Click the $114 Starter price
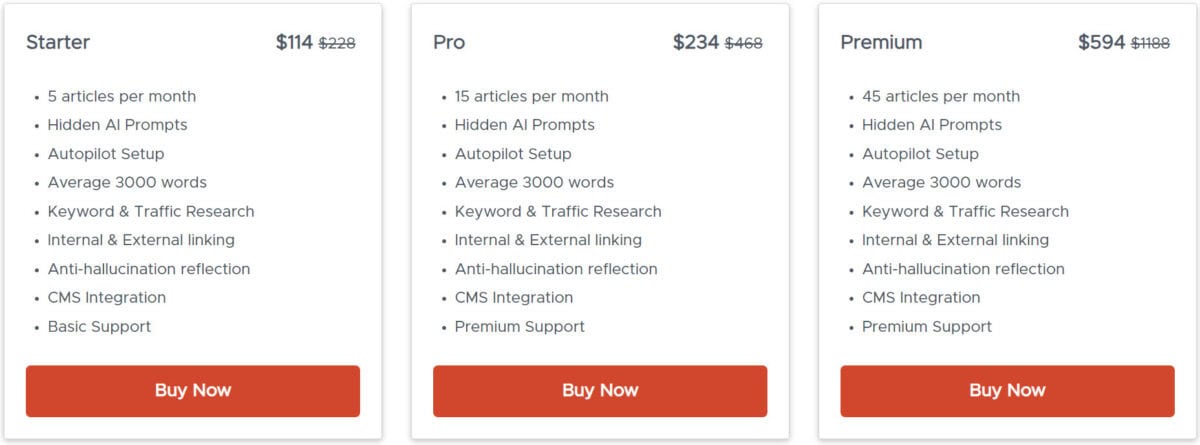 click(294, 43)
